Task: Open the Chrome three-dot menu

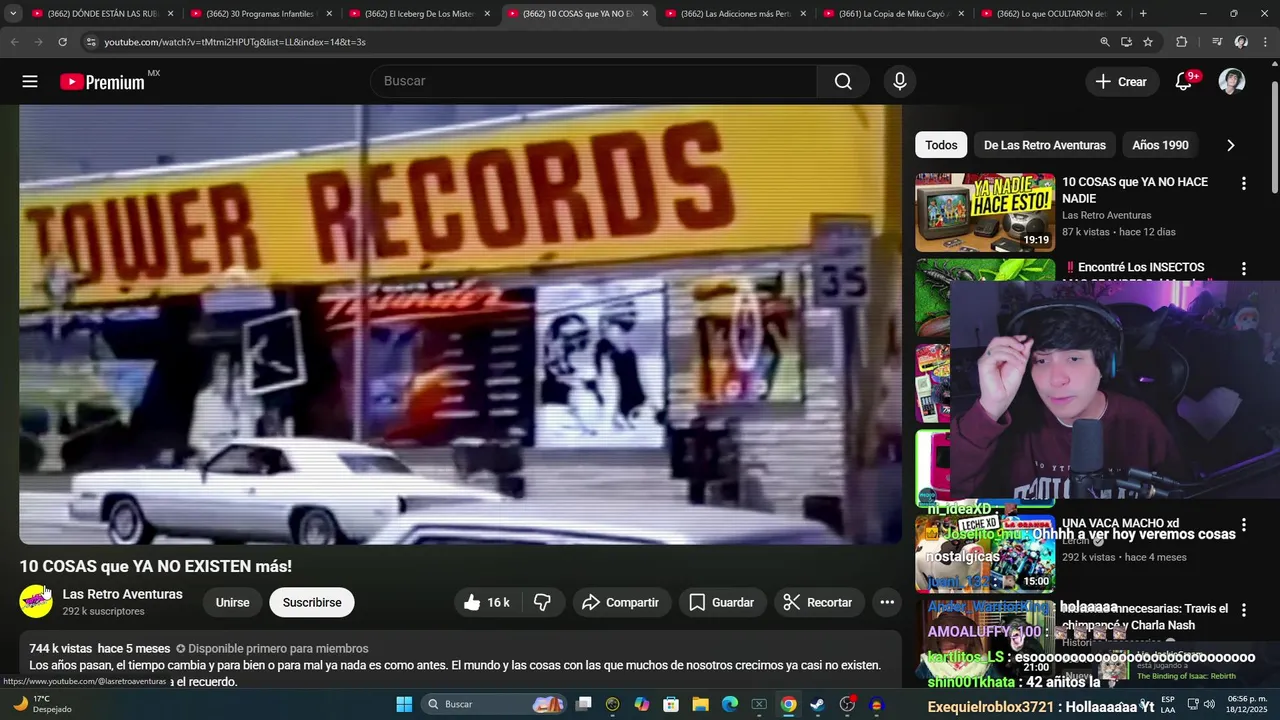Action: click(x=1266, y=42)
